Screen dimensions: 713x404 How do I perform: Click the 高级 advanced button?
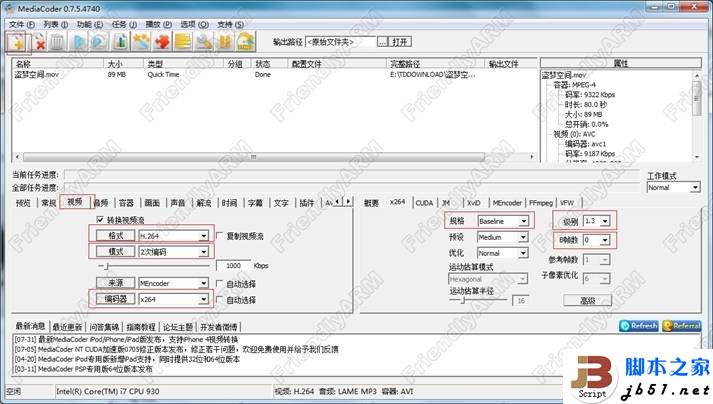point(587,300)
